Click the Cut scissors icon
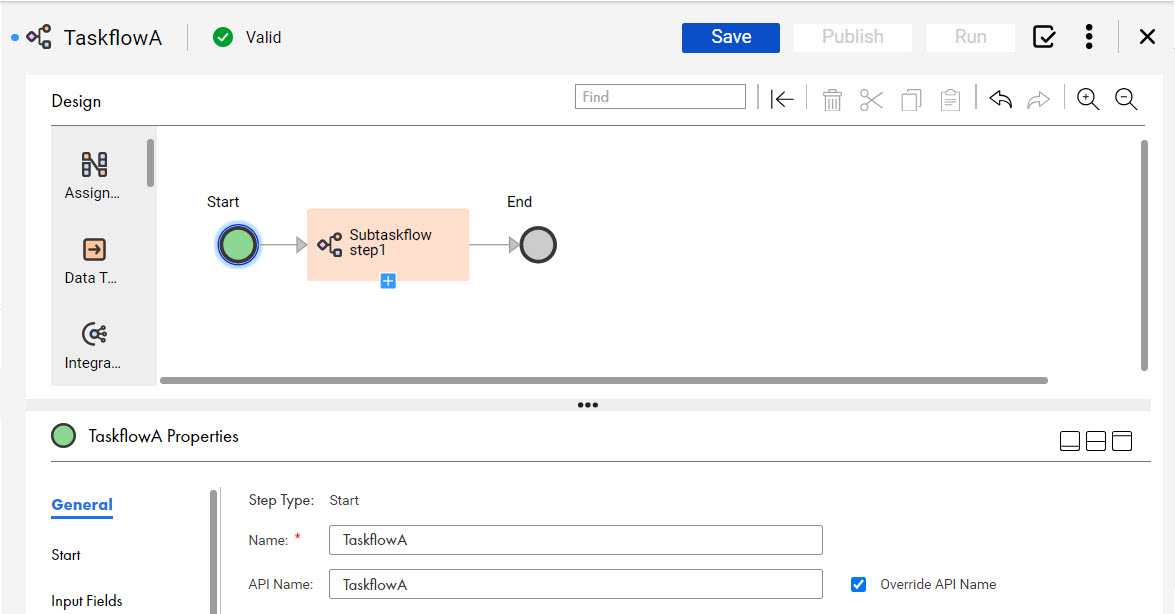This screenshot has width=1175, height=614. tap(871, 100)
